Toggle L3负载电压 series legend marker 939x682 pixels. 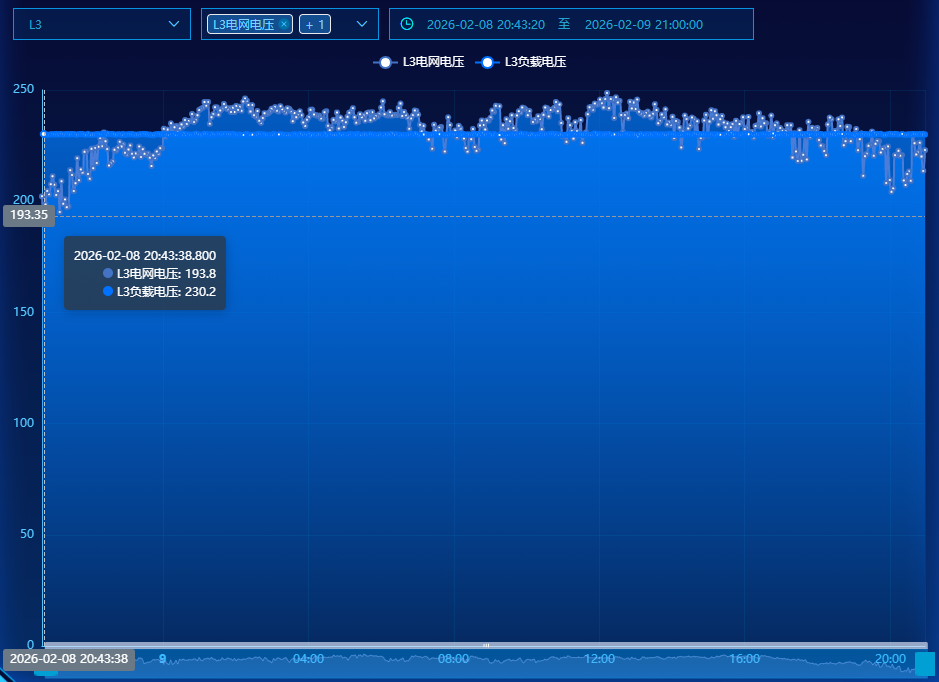tap(487, 62)
